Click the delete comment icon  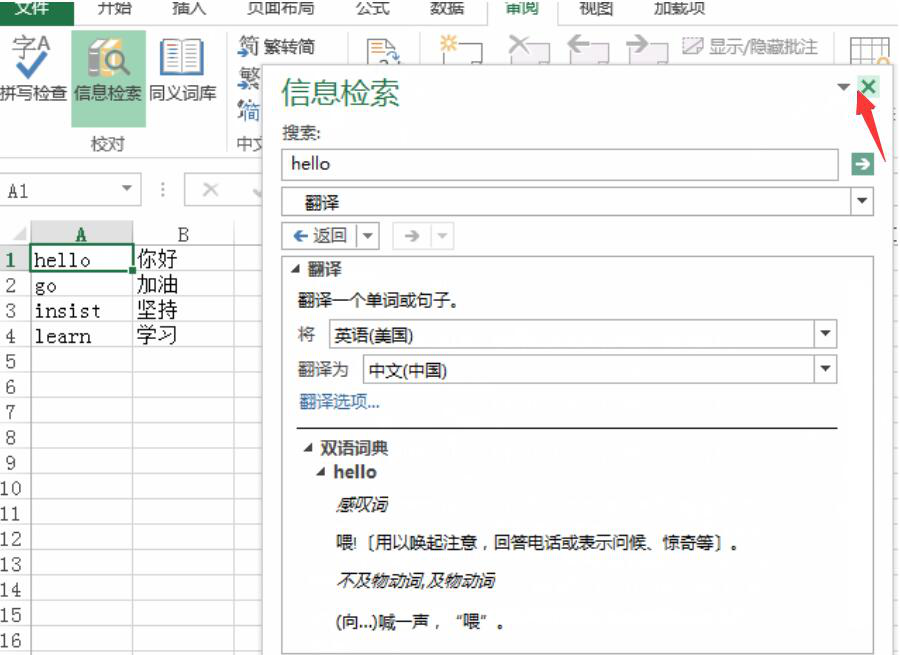pyautogui.click(x=528, y=48)
